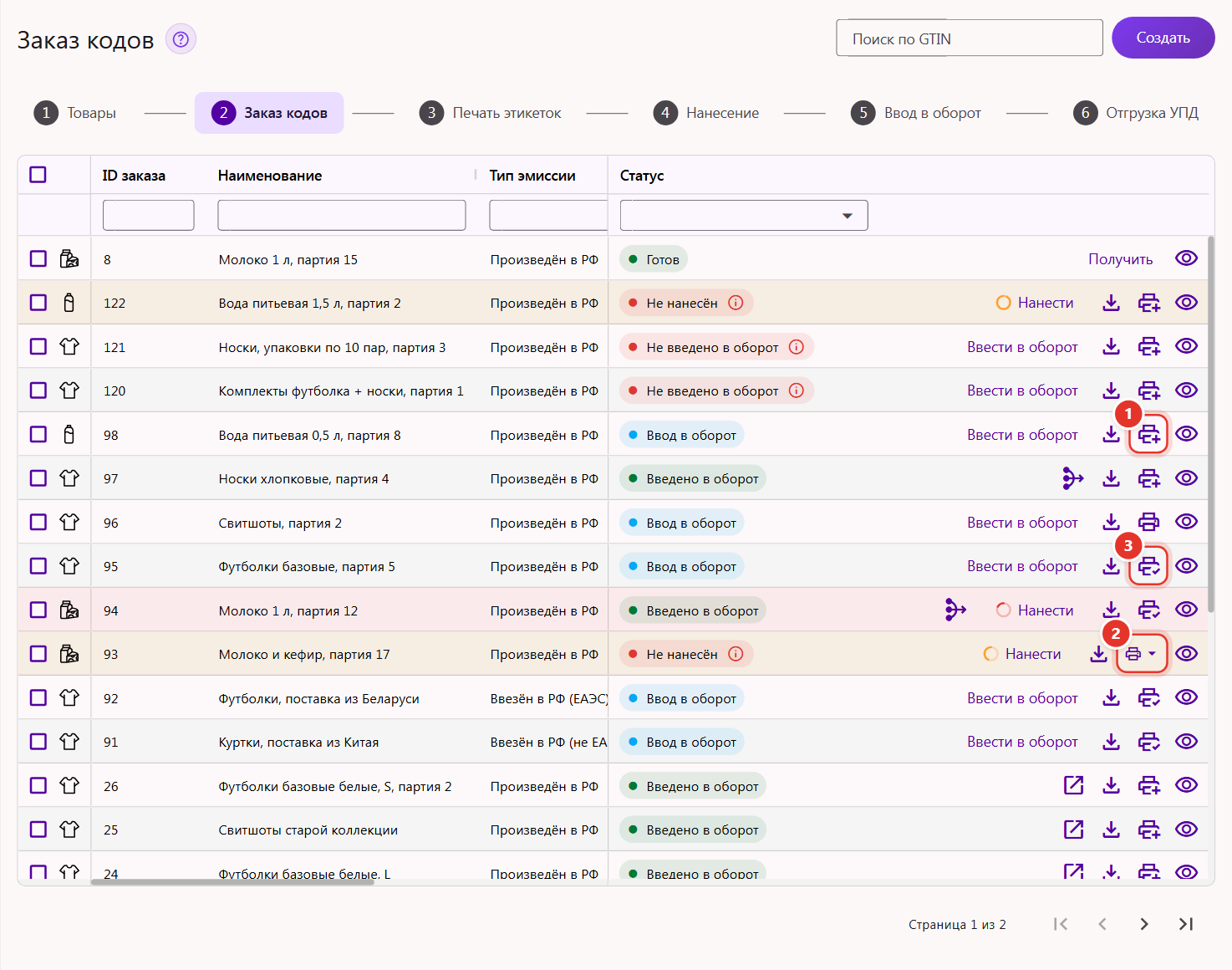Open print labels for order 98
This screenshot has height=970, width=1232.
tap(1149, 435)
